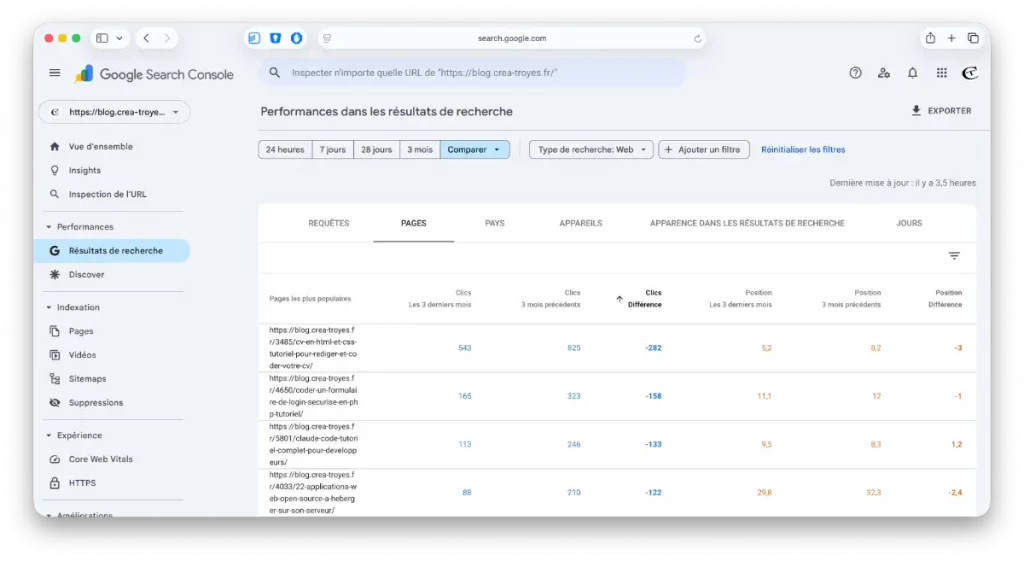The height and width of the screenshot is (561, 1024).
Task: Select the 28 jours date range
Action: pyautogui.click(x=376, y=150)
